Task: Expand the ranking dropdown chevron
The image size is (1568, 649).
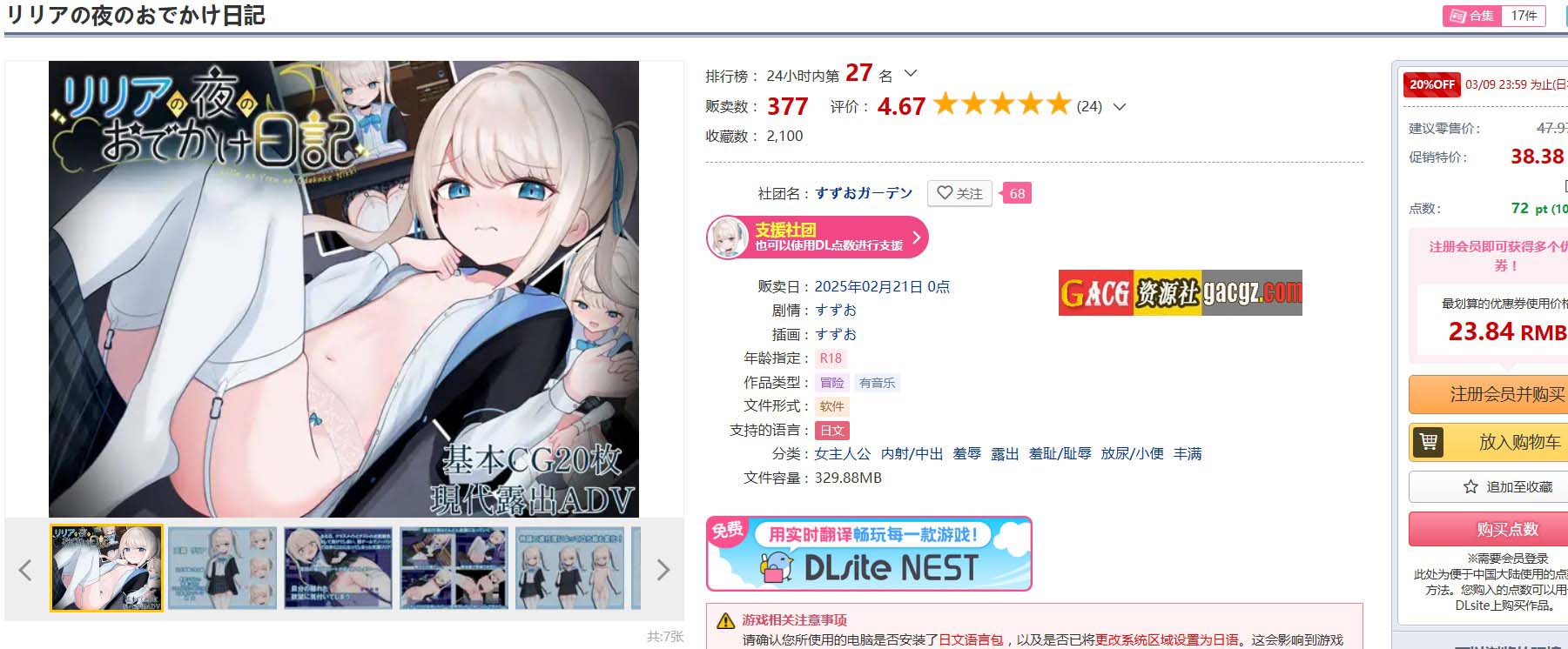Action: pyautogui.click(x=911, y=74)
